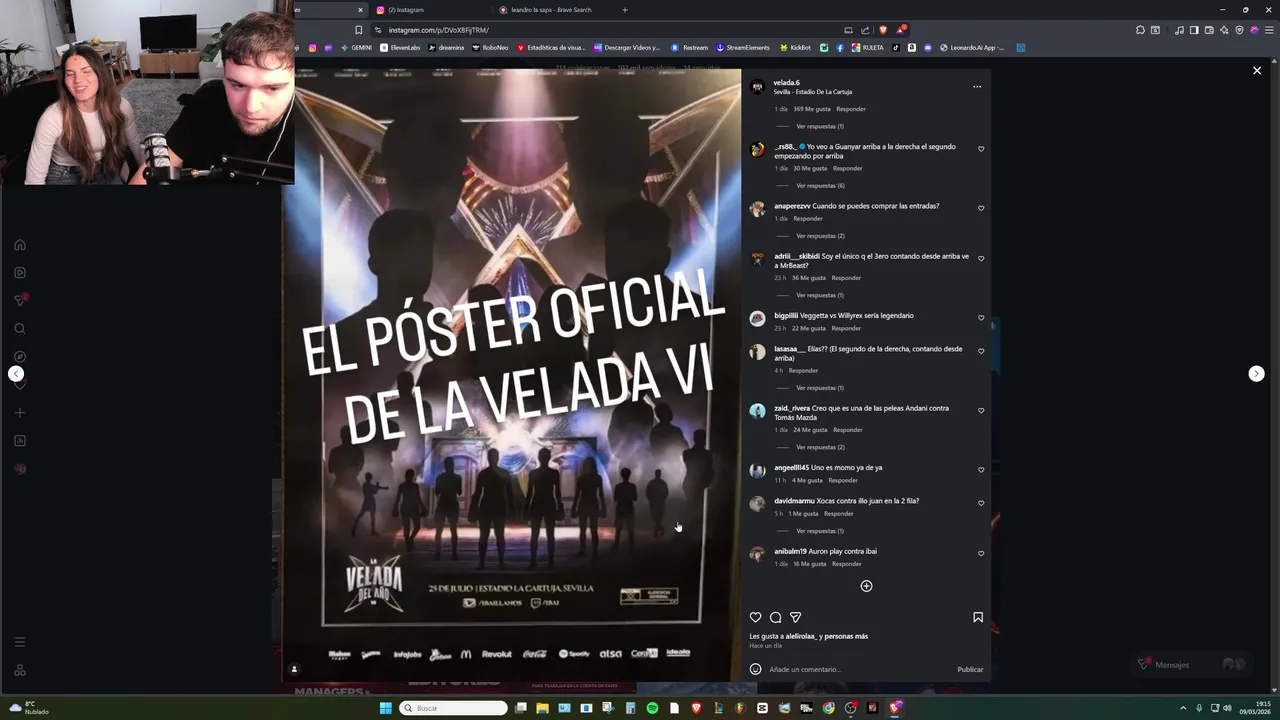Open Instagram Search magnifier in sidebar

tap(20, 328)
